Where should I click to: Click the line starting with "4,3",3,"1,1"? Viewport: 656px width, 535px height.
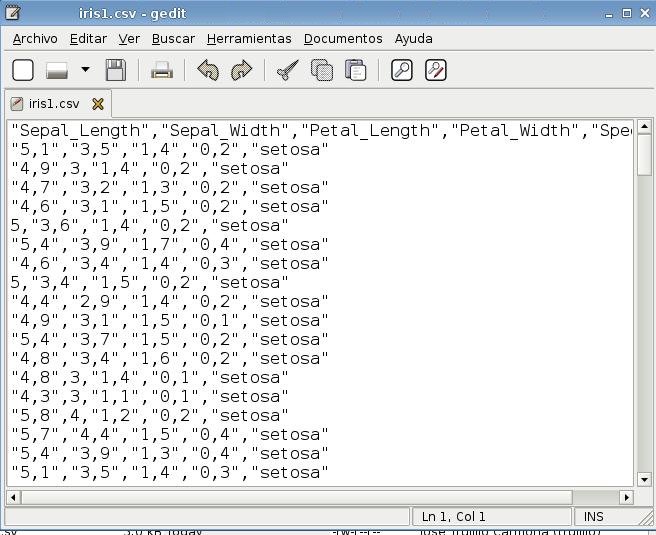coord(149,397)
